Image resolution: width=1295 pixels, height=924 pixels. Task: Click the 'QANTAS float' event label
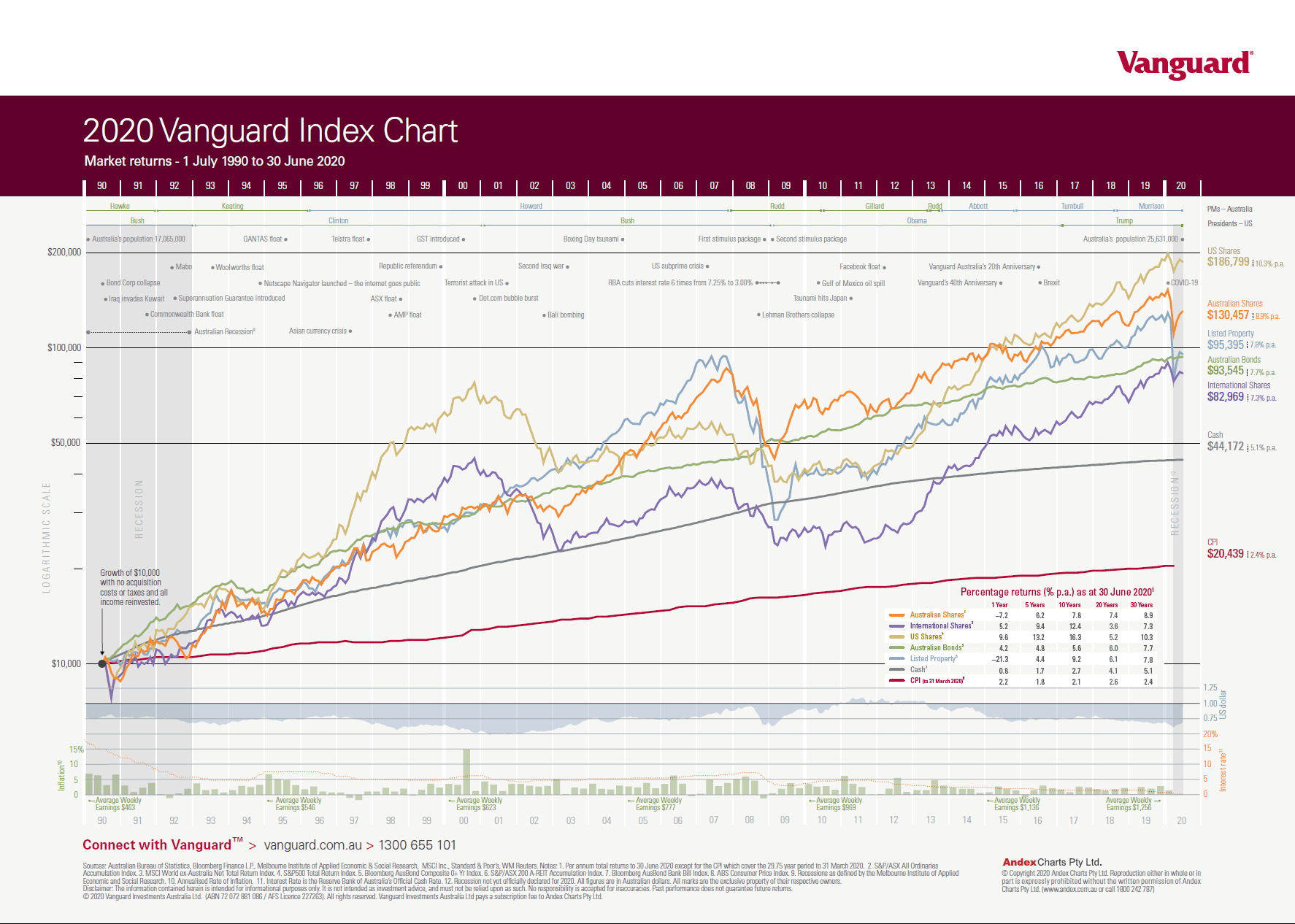[262, 239]
